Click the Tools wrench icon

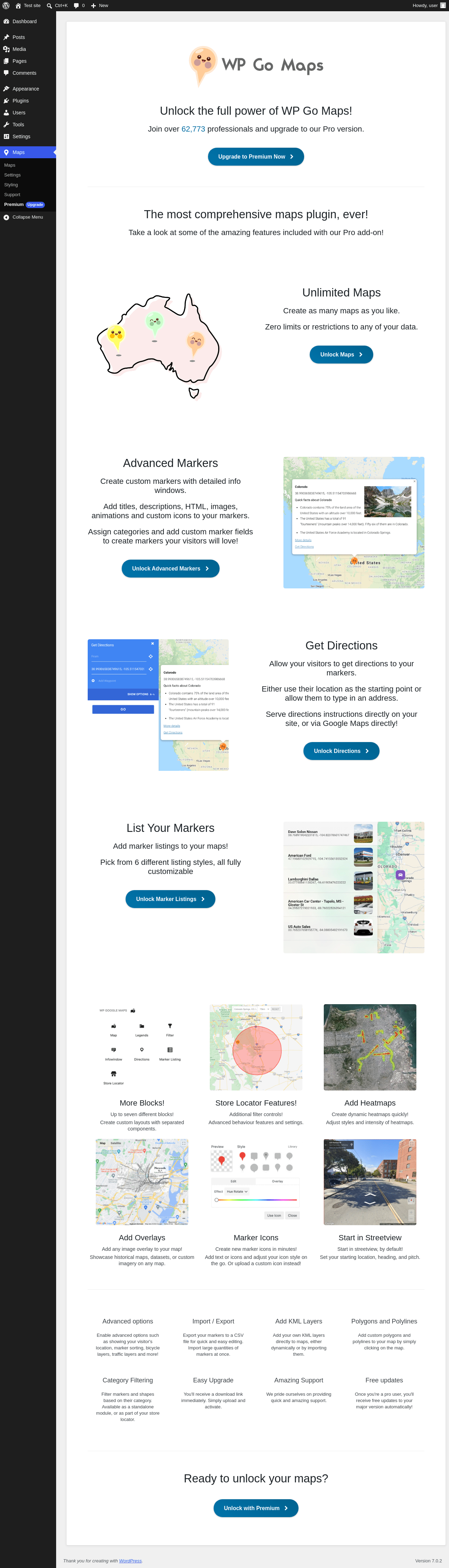6,125
